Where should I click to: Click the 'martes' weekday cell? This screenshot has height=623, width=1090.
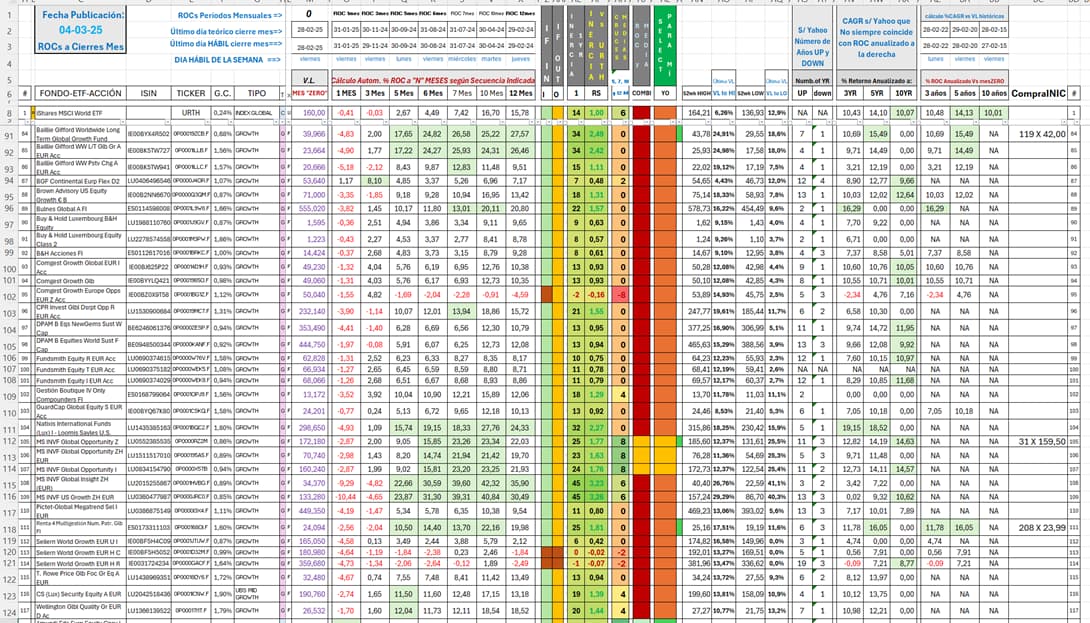pyautogui.click(x=491, y=59)
